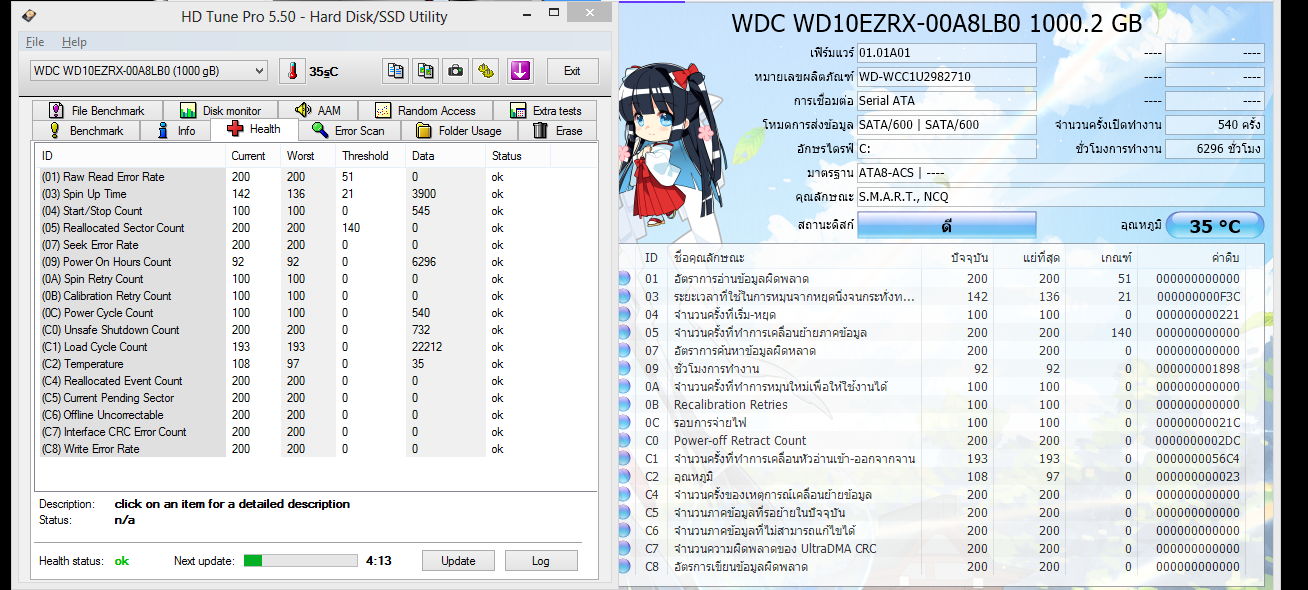Switch to the Folder Usage tab

pos(459,130)
